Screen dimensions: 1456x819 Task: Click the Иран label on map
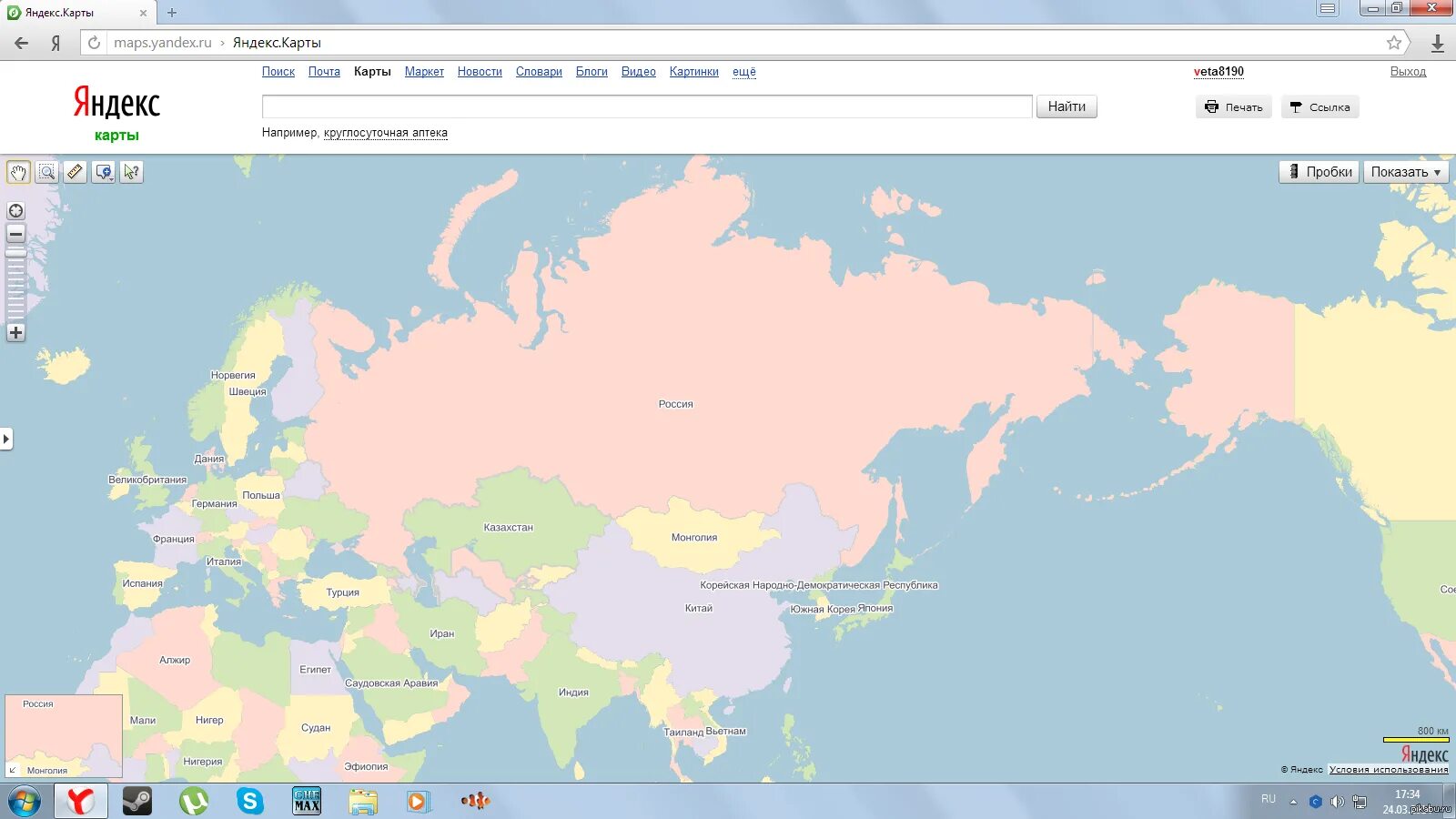click(x=442, y=634)
